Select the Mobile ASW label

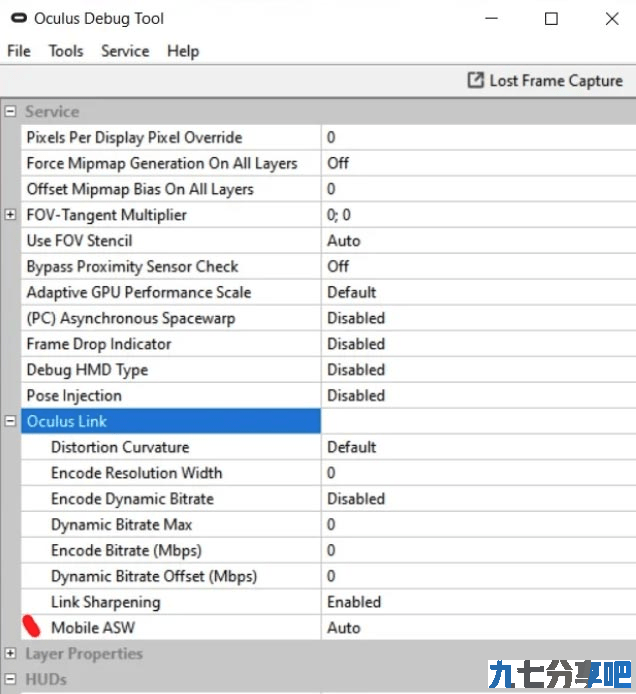click(93, 628)
